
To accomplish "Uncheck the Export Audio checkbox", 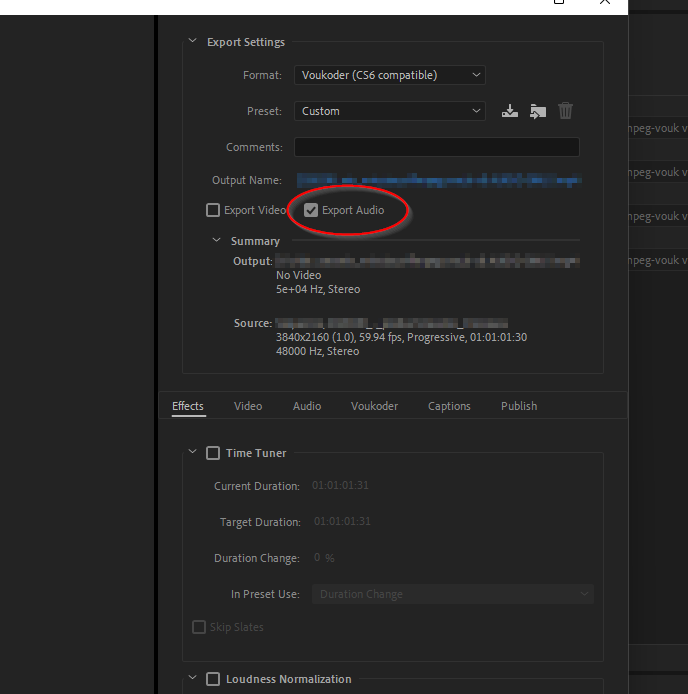I will coord(311,210).
